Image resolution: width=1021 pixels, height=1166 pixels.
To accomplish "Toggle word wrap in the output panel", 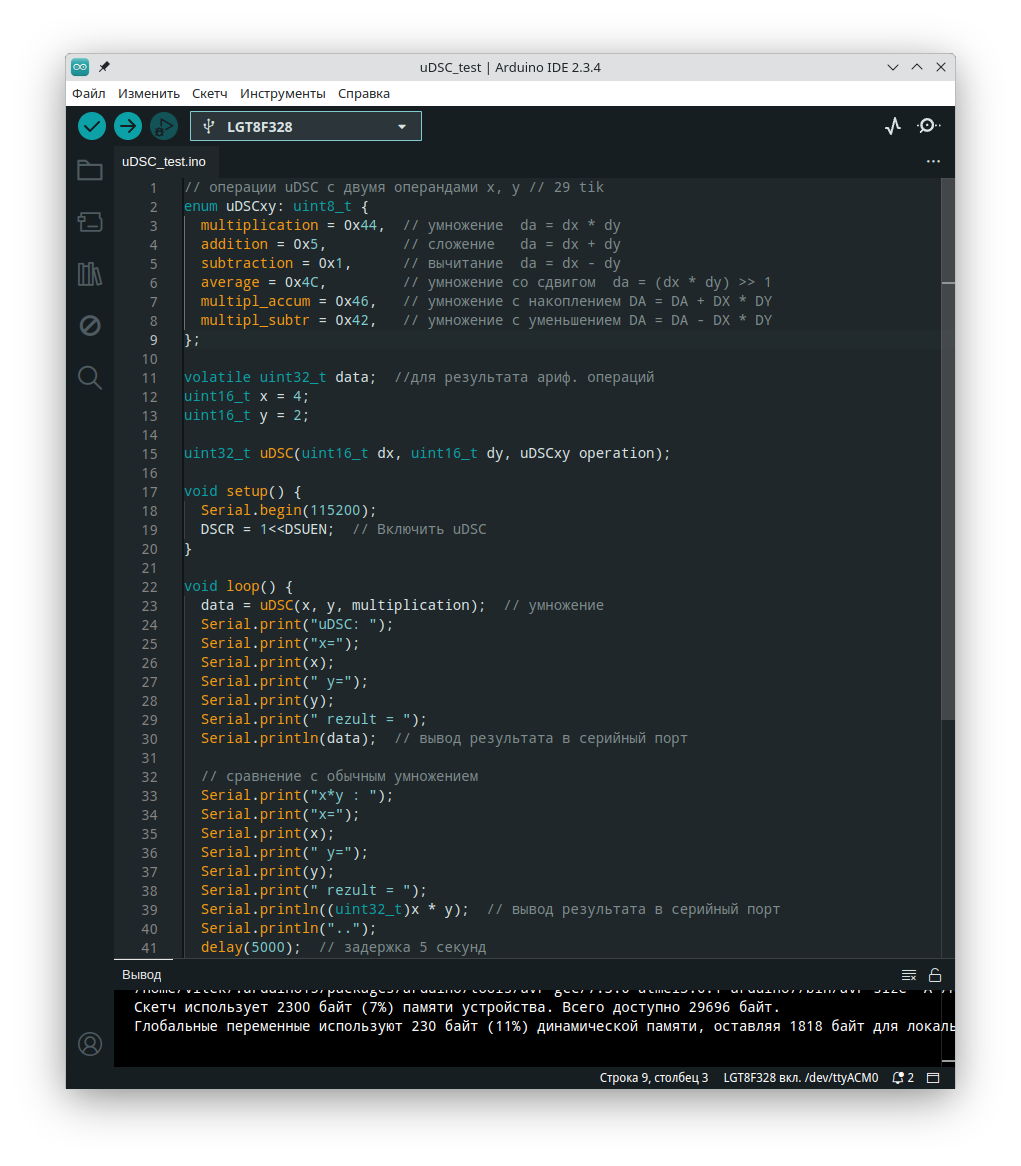I will tap(909, 975).
